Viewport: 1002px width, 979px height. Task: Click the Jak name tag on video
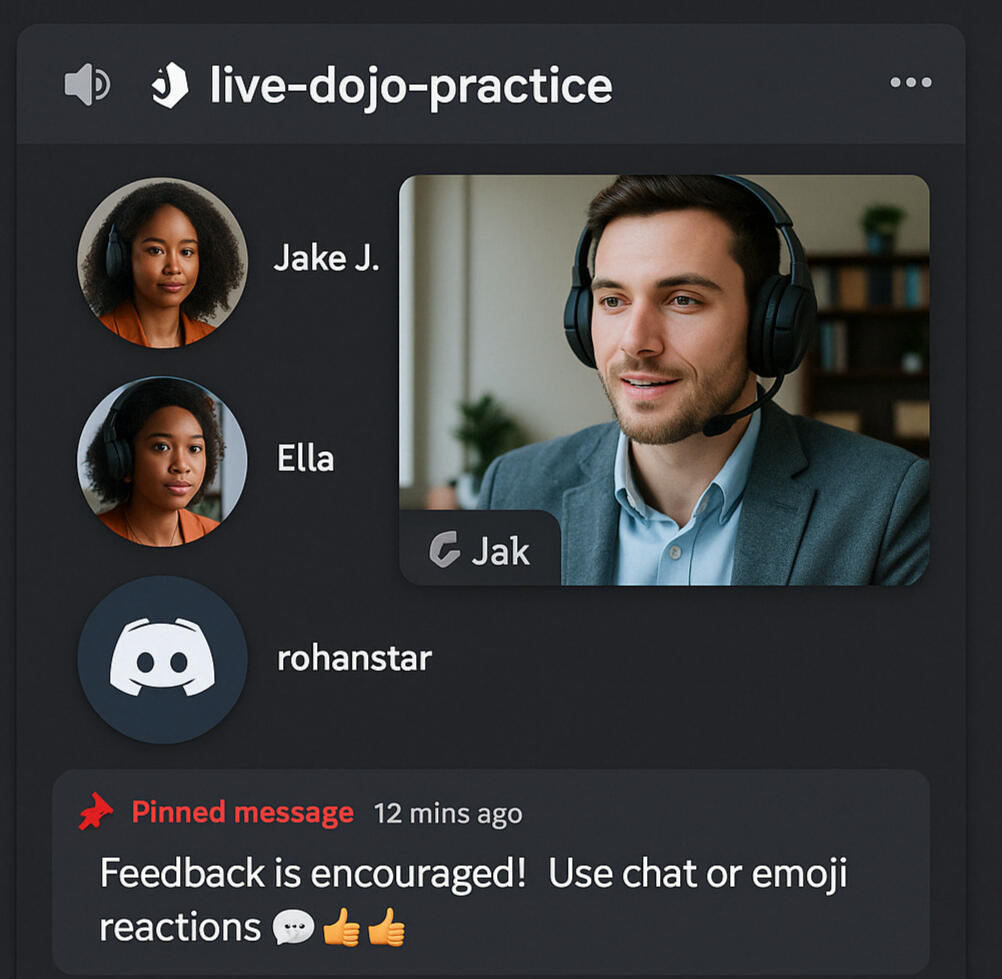pyautogui.click(x=480, y=548)
